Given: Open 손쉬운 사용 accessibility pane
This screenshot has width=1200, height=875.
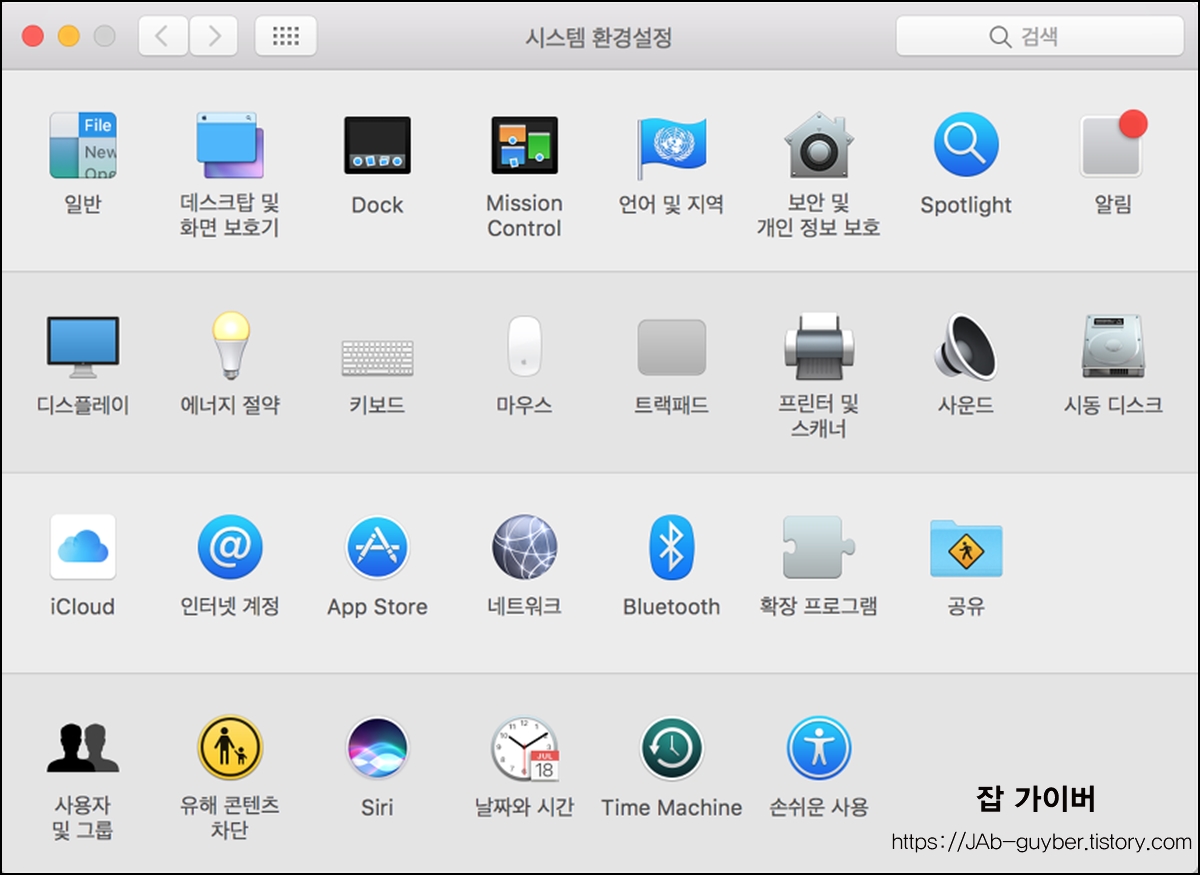Looking at the screenshot, I should pyautogui.click(x=818, y=748).
